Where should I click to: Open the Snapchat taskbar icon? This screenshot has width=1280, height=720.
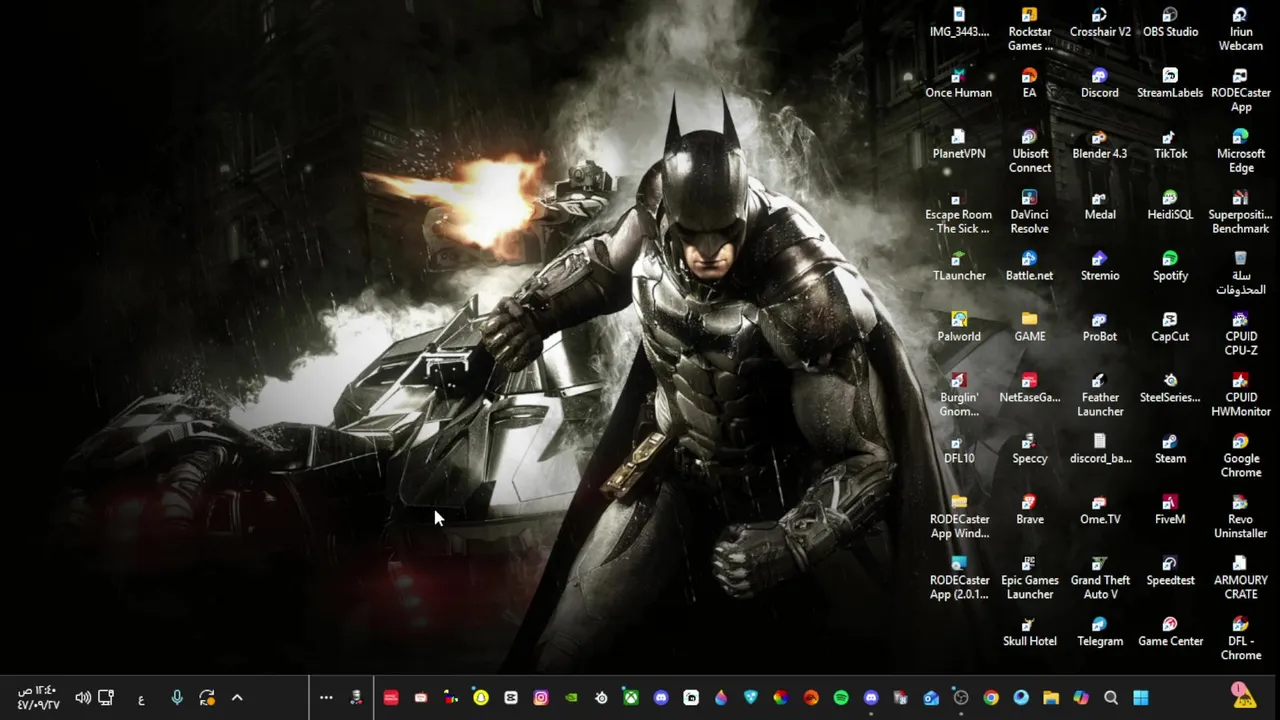(x=481, y=698)
